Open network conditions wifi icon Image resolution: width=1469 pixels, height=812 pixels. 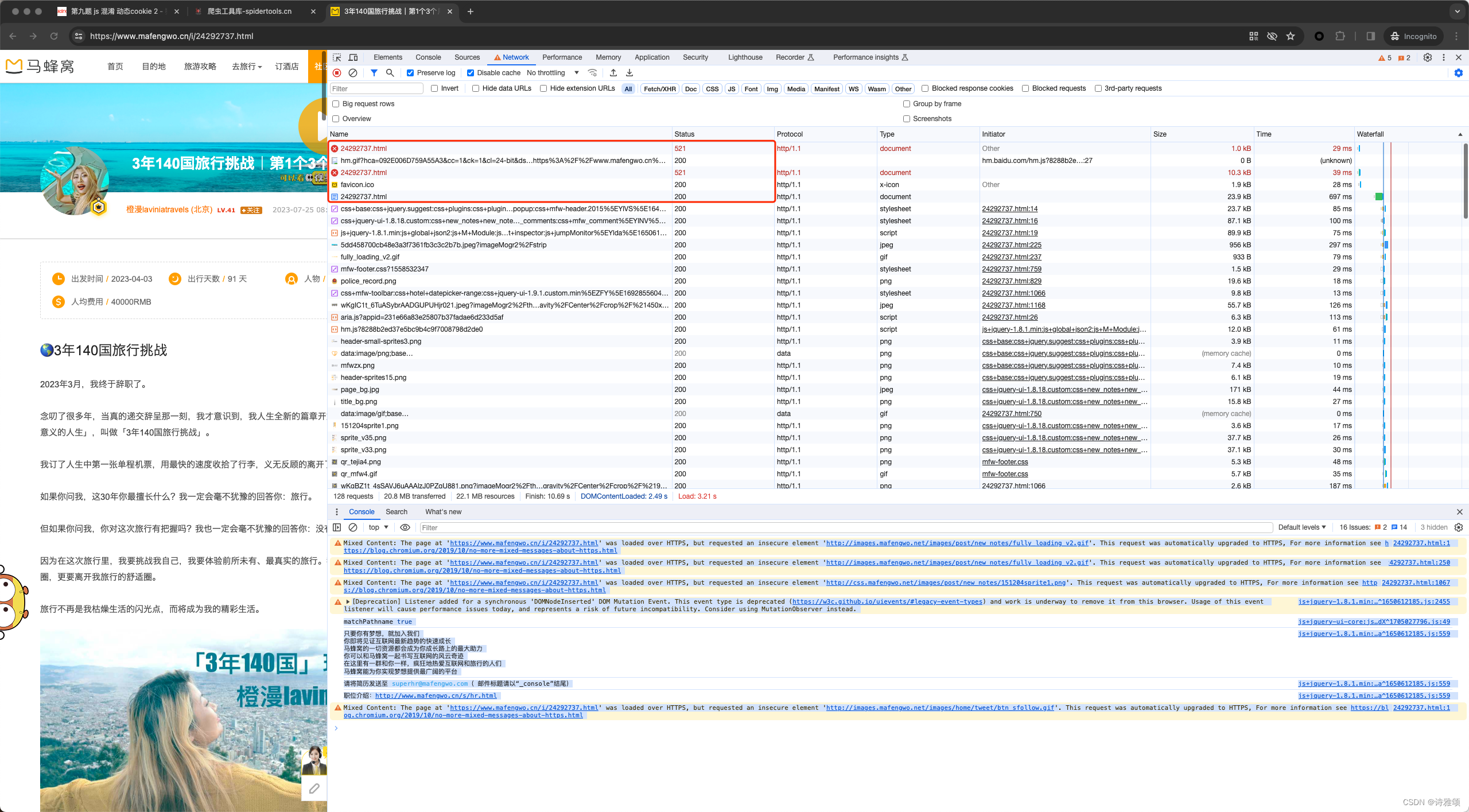pyautogui.click(x=593, y=73)
